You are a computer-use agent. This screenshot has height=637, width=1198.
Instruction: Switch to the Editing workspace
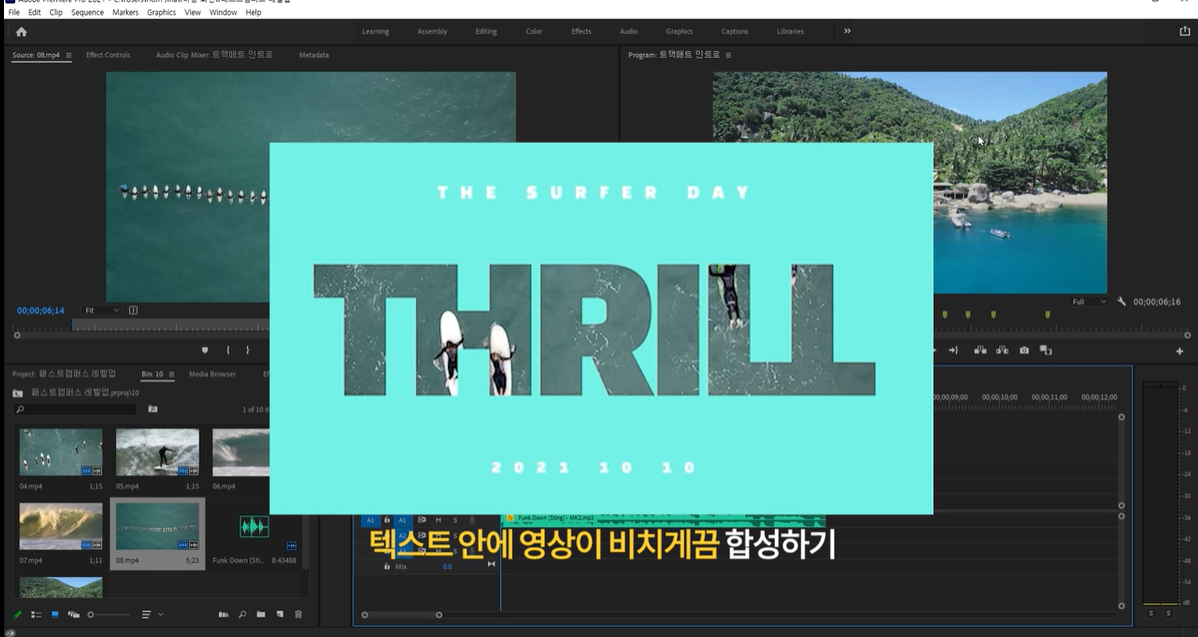pos(486,31)
